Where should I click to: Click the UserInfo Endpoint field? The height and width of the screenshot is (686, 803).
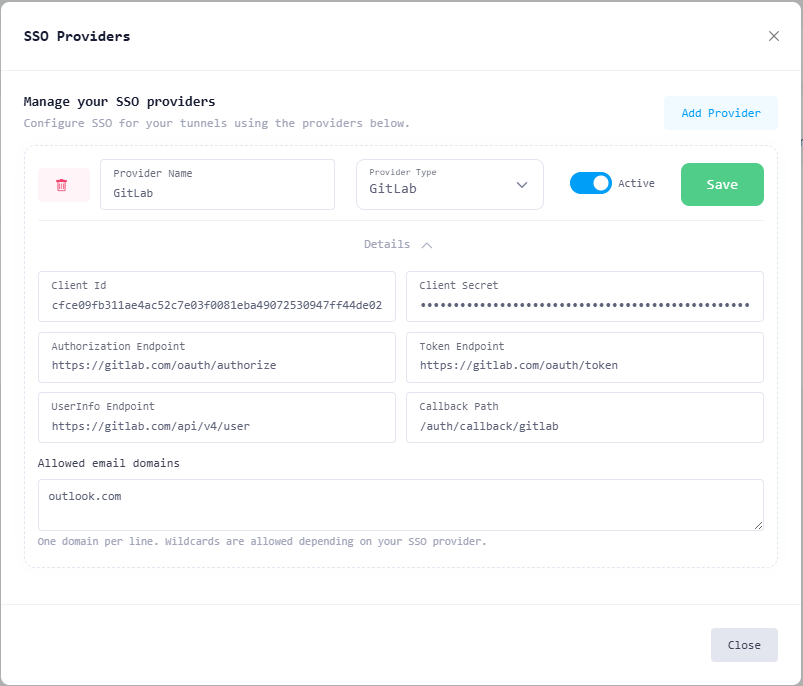216,426
